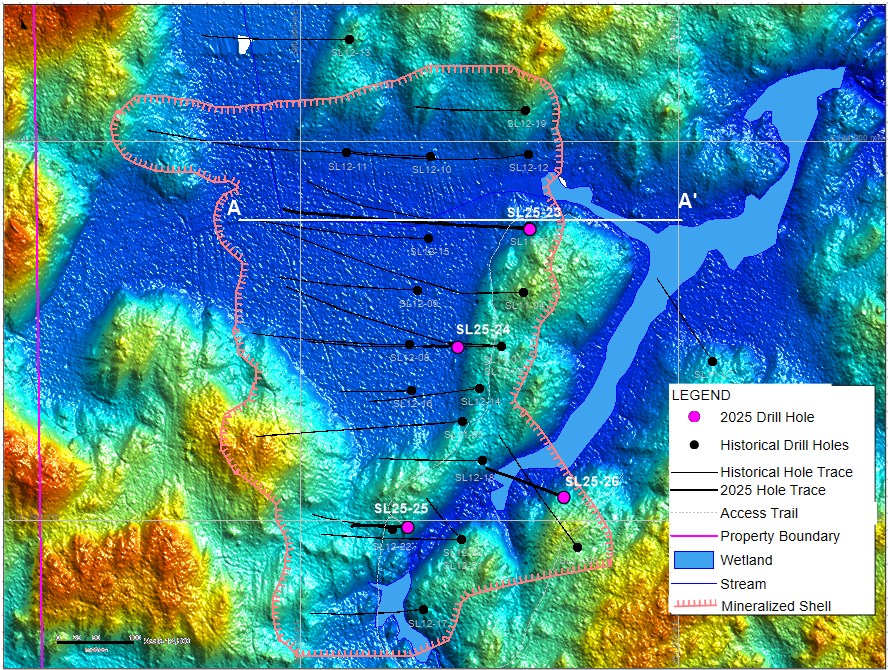Click the SL12-17 drill hole dot

click(423, 609)
